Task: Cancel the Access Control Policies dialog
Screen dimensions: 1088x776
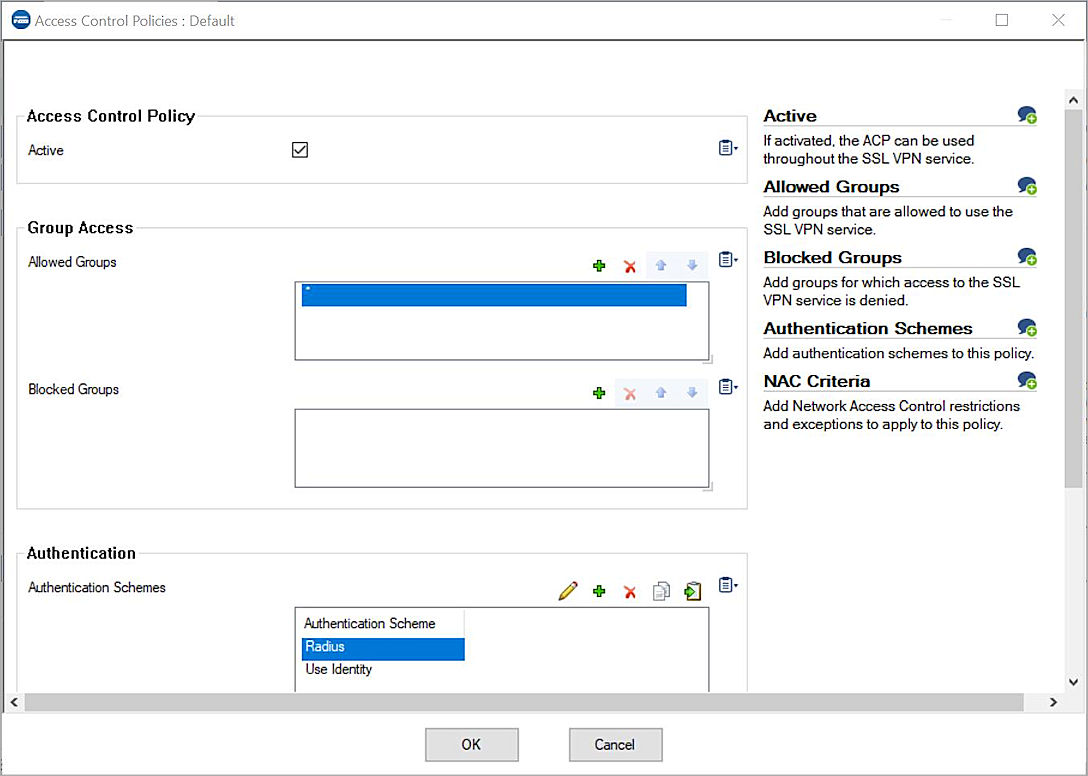Action: pos(615,744)
